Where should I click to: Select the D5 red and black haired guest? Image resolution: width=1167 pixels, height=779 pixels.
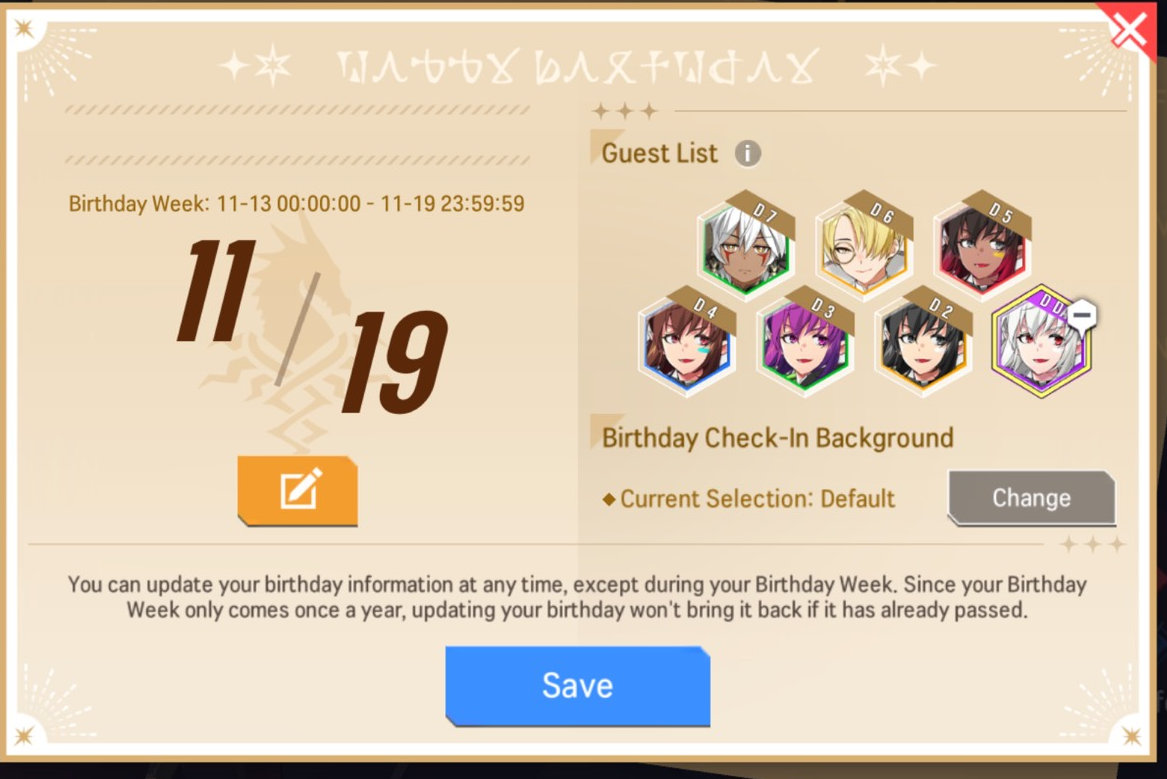[x=982, y=245]
